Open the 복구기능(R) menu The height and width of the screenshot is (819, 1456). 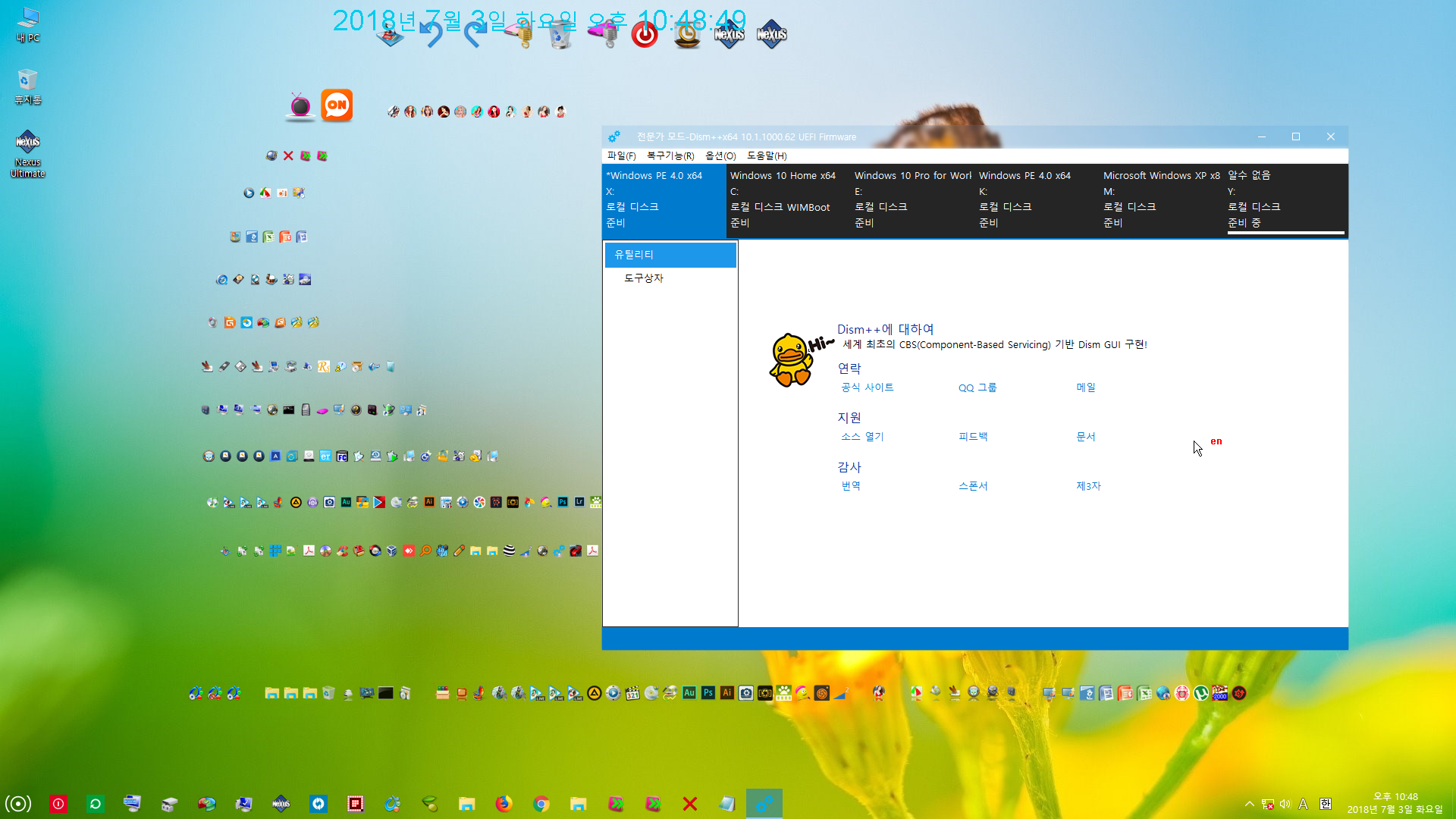670,155
